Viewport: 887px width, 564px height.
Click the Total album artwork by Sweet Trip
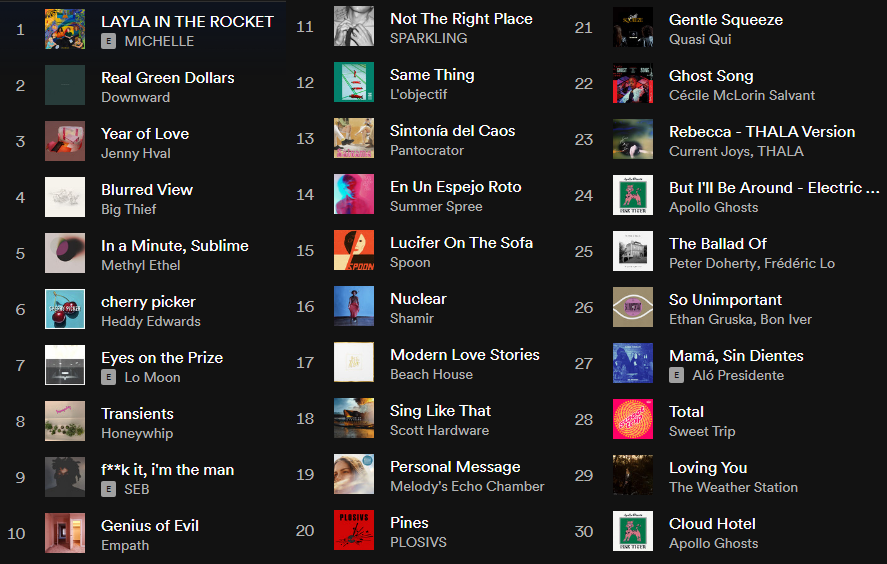pos(633,420)
